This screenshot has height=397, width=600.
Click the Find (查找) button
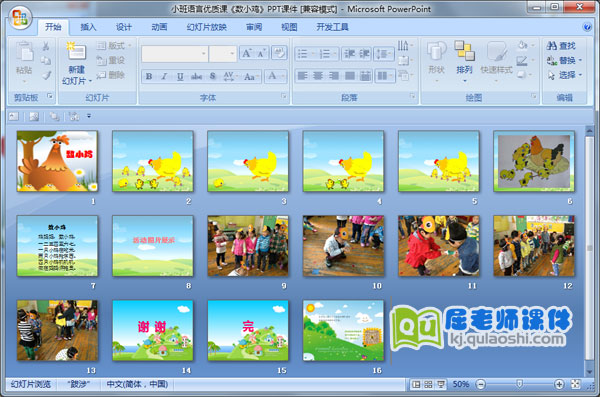(x=561, y=46)
